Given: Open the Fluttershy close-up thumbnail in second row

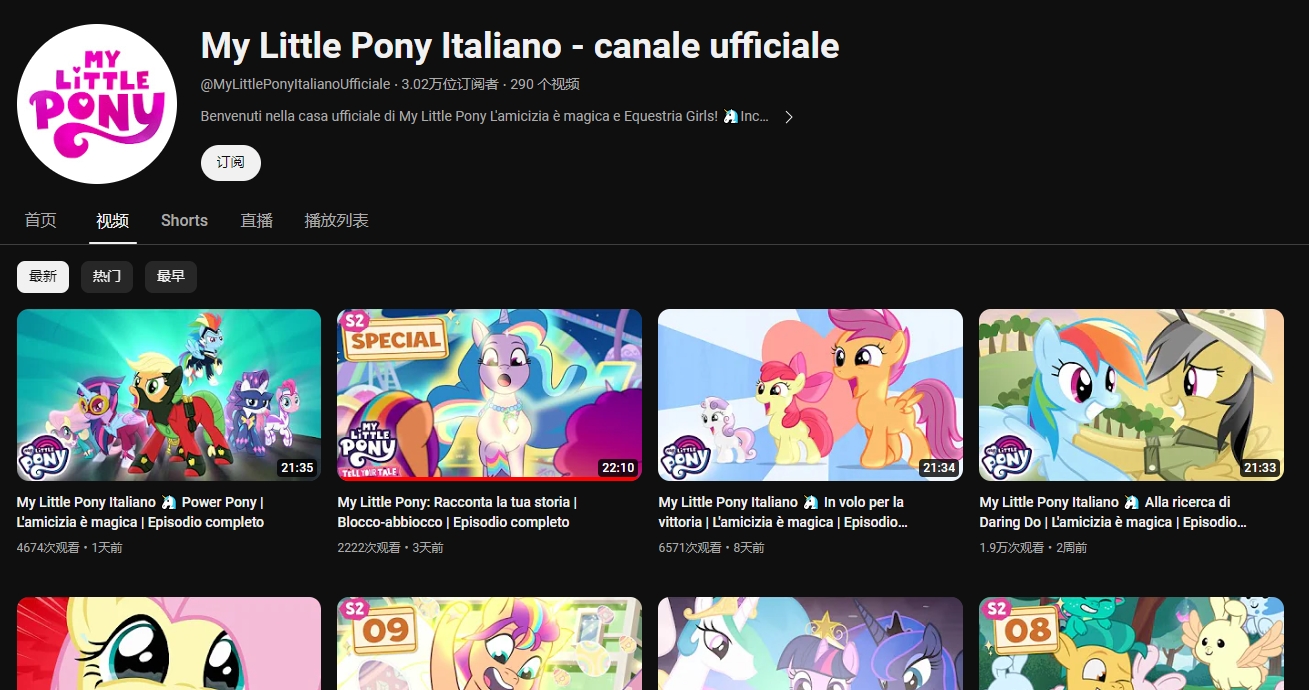Looking at the screenshot, I should coord(169,643).
